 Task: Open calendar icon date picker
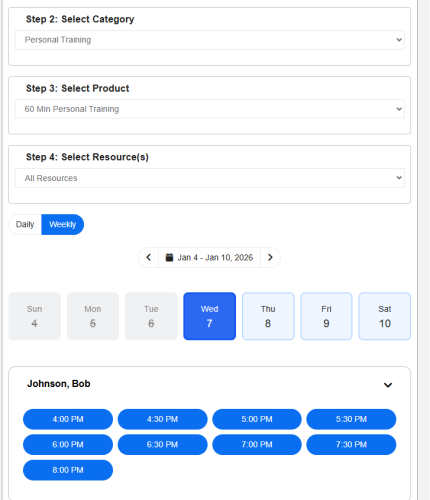pos(169,257)
